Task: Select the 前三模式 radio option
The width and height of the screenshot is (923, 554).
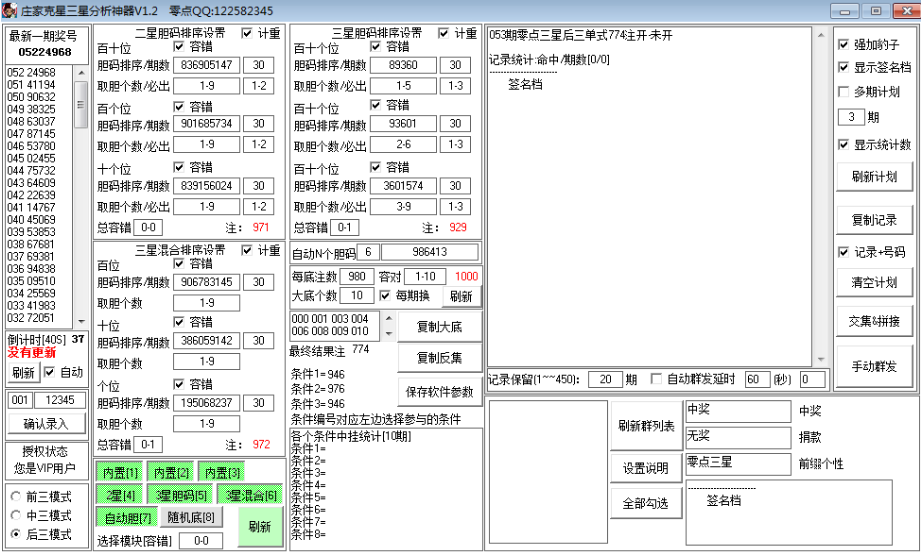Action: [x=15, y=496]
